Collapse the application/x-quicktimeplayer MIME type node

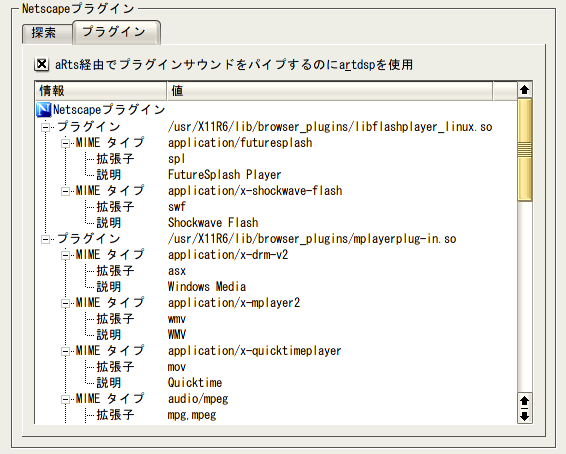click(x=65, y=351)
